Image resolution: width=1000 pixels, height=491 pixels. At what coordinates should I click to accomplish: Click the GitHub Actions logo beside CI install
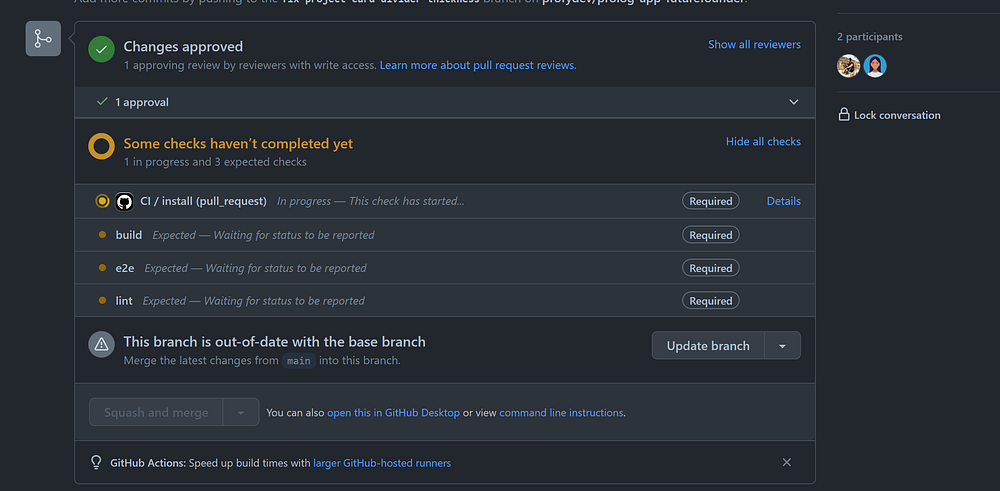pyautogui.click(x=125, y=201)
